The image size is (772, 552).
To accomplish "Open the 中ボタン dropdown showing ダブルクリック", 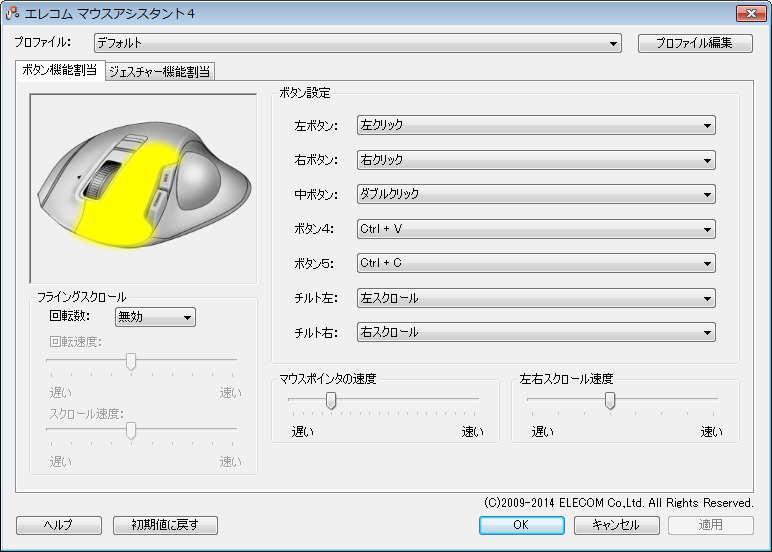I will [536, 194].
